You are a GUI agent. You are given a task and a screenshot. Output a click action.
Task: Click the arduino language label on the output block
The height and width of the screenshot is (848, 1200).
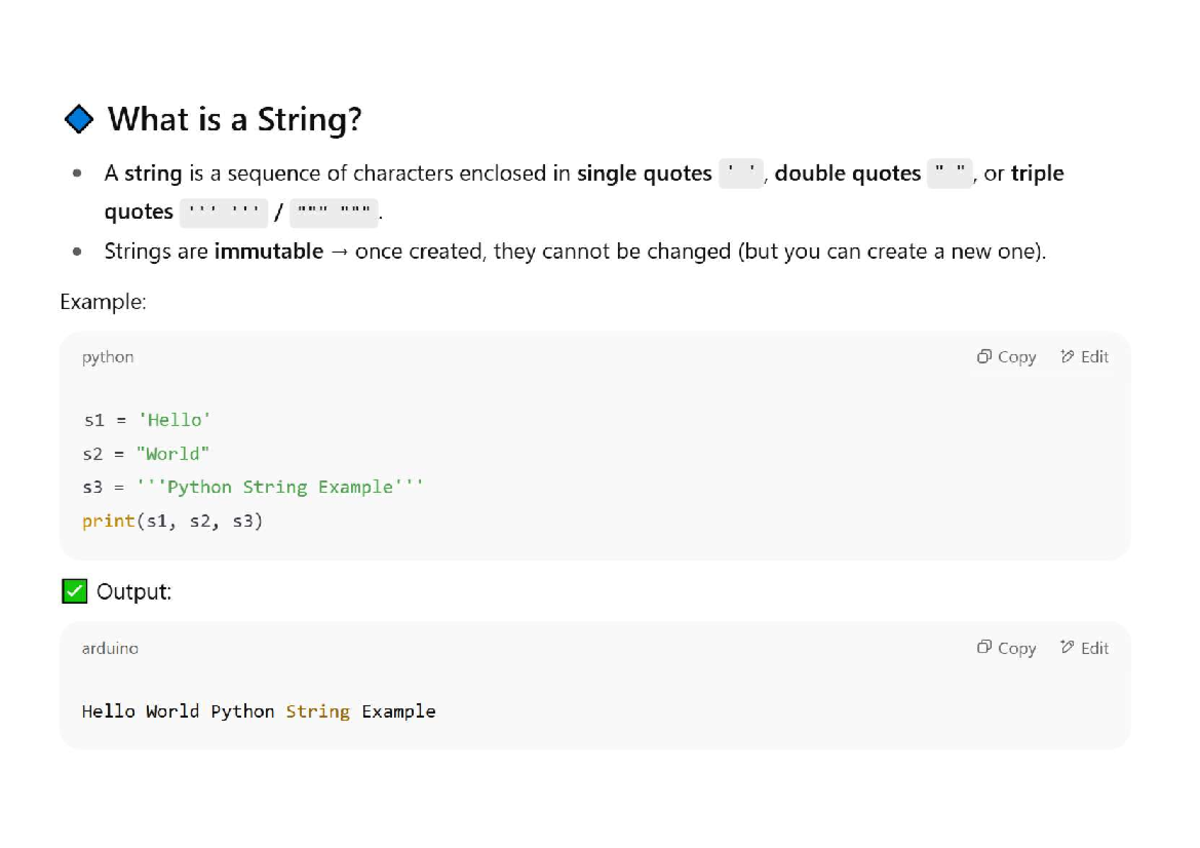click(x=109, y=648)
